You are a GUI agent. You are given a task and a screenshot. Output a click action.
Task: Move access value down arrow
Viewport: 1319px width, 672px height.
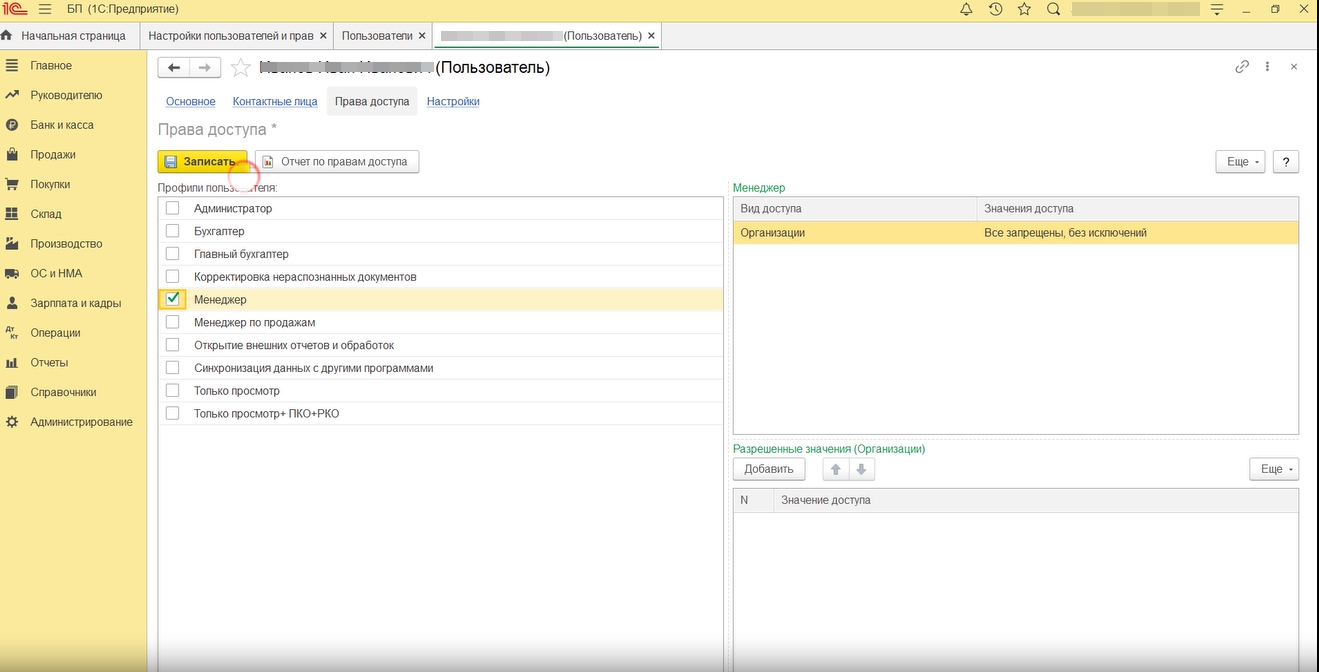click(860, 469)
